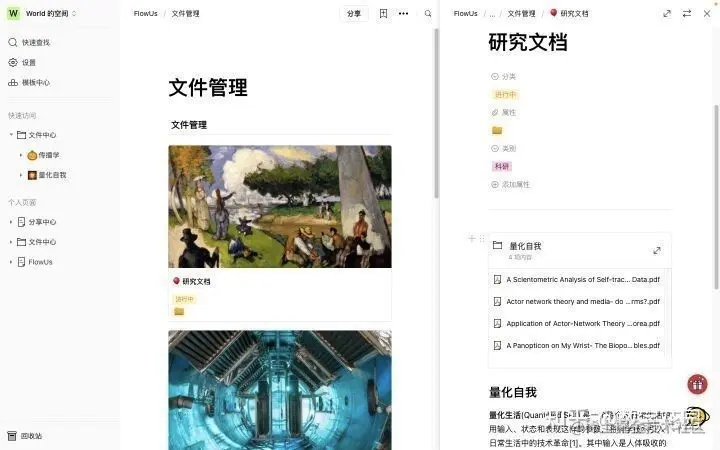Image resolution: width=720 pixels, height=450 pixels.
Task: Click 添加属性 to add a property
Action: pyautogui.click(x=511, y=185)
